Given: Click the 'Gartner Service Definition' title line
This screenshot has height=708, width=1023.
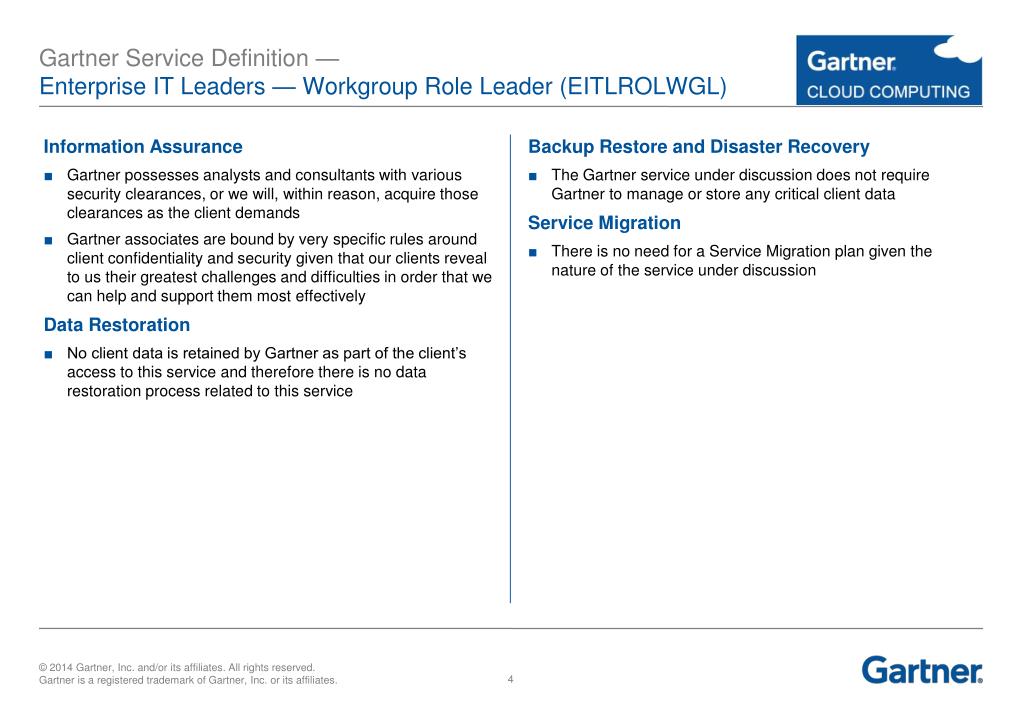Looking at the screenshot, I should (x=189, y=58).
